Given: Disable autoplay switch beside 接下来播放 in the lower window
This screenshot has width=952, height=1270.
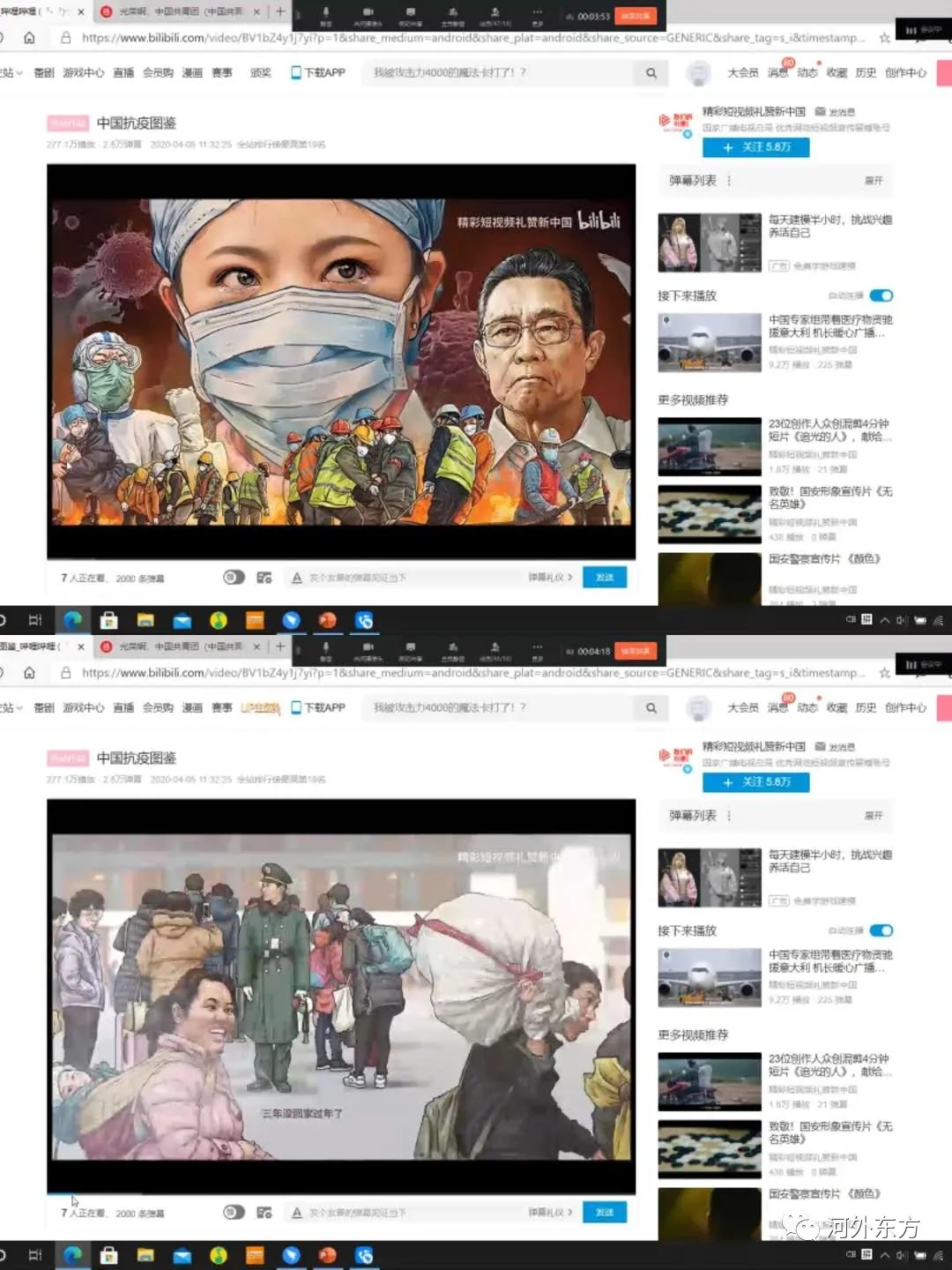Looking at the screenshot, I should coord(881,930).
